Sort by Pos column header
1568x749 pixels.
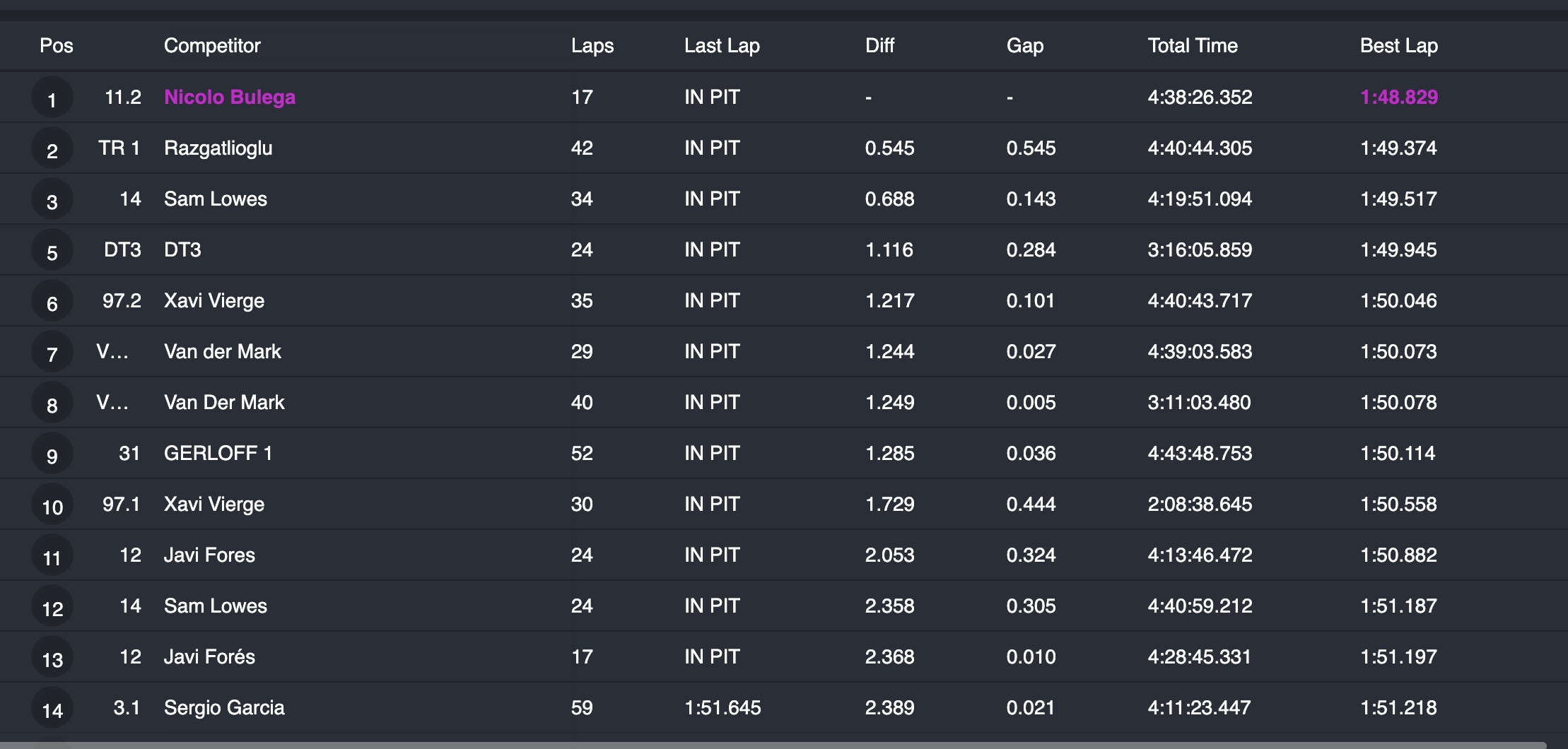click(x=57, y=46)
